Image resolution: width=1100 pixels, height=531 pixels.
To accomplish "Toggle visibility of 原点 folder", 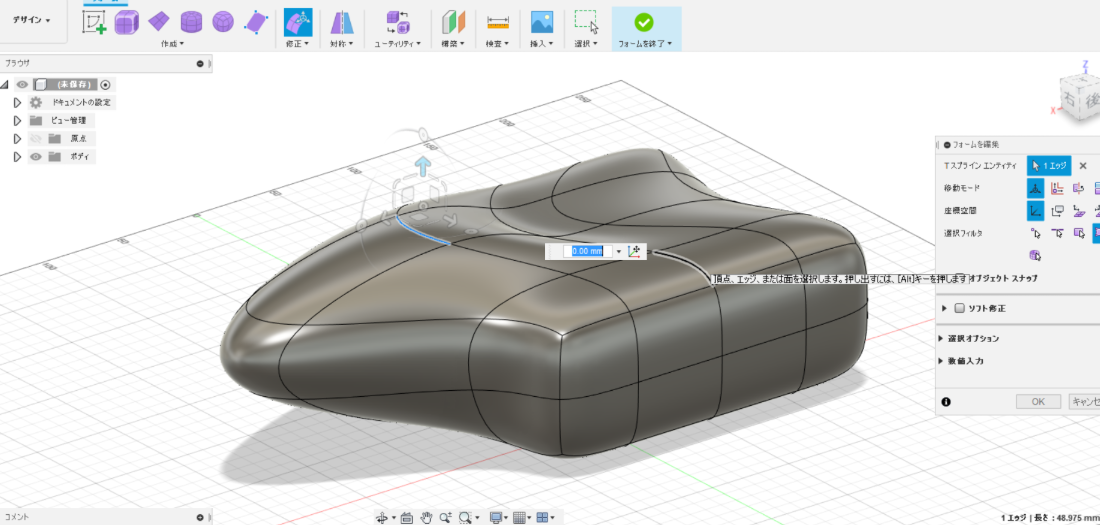I will pyautogui.click(x=35, y=139).
